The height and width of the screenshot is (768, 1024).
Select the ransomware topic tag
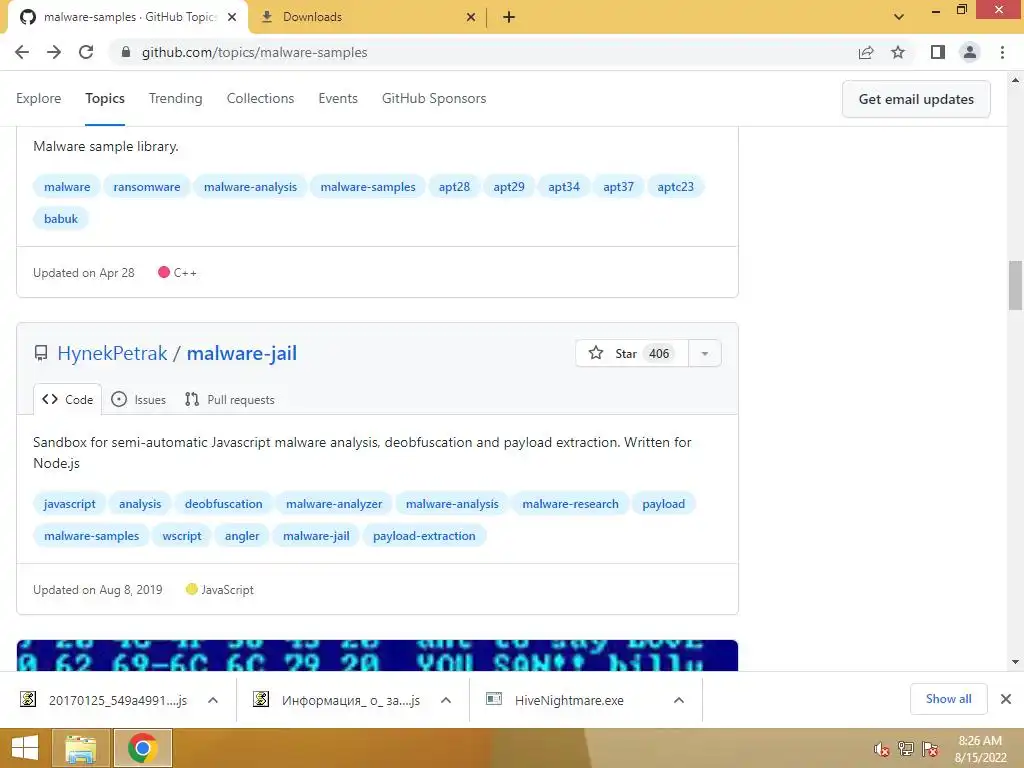coord(146,187)
